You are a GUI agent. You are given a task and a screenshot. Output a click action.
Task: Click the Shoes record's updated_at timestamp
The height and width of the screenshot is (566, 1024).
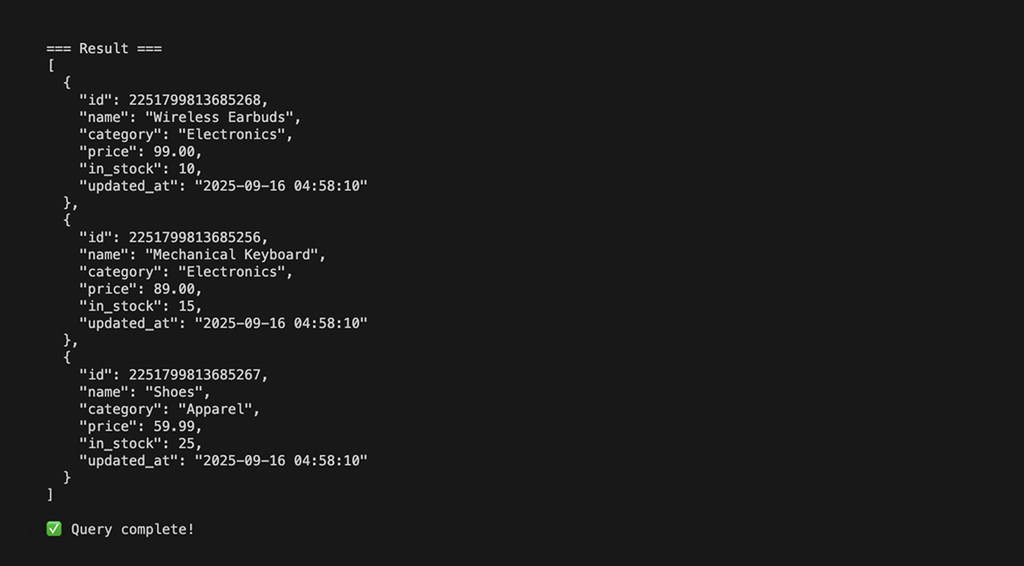point(281,460)
